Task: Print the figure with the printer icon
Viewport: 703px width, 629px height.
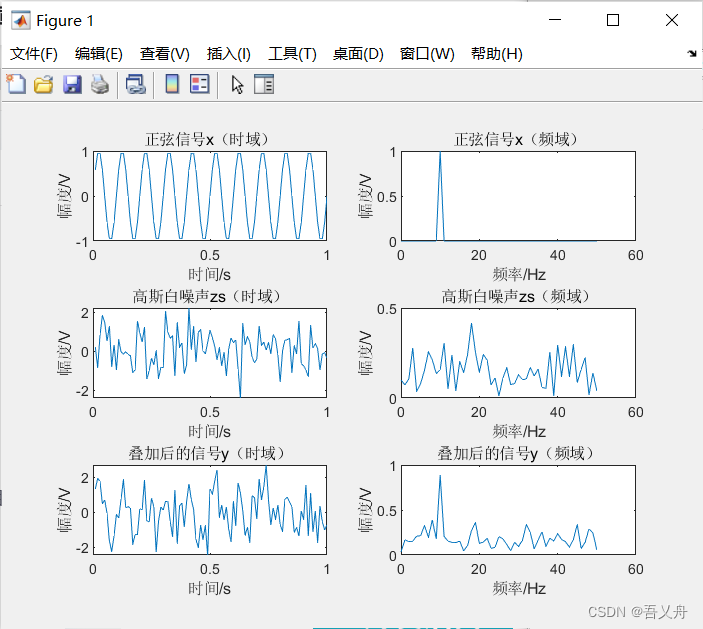Action: 100,84
